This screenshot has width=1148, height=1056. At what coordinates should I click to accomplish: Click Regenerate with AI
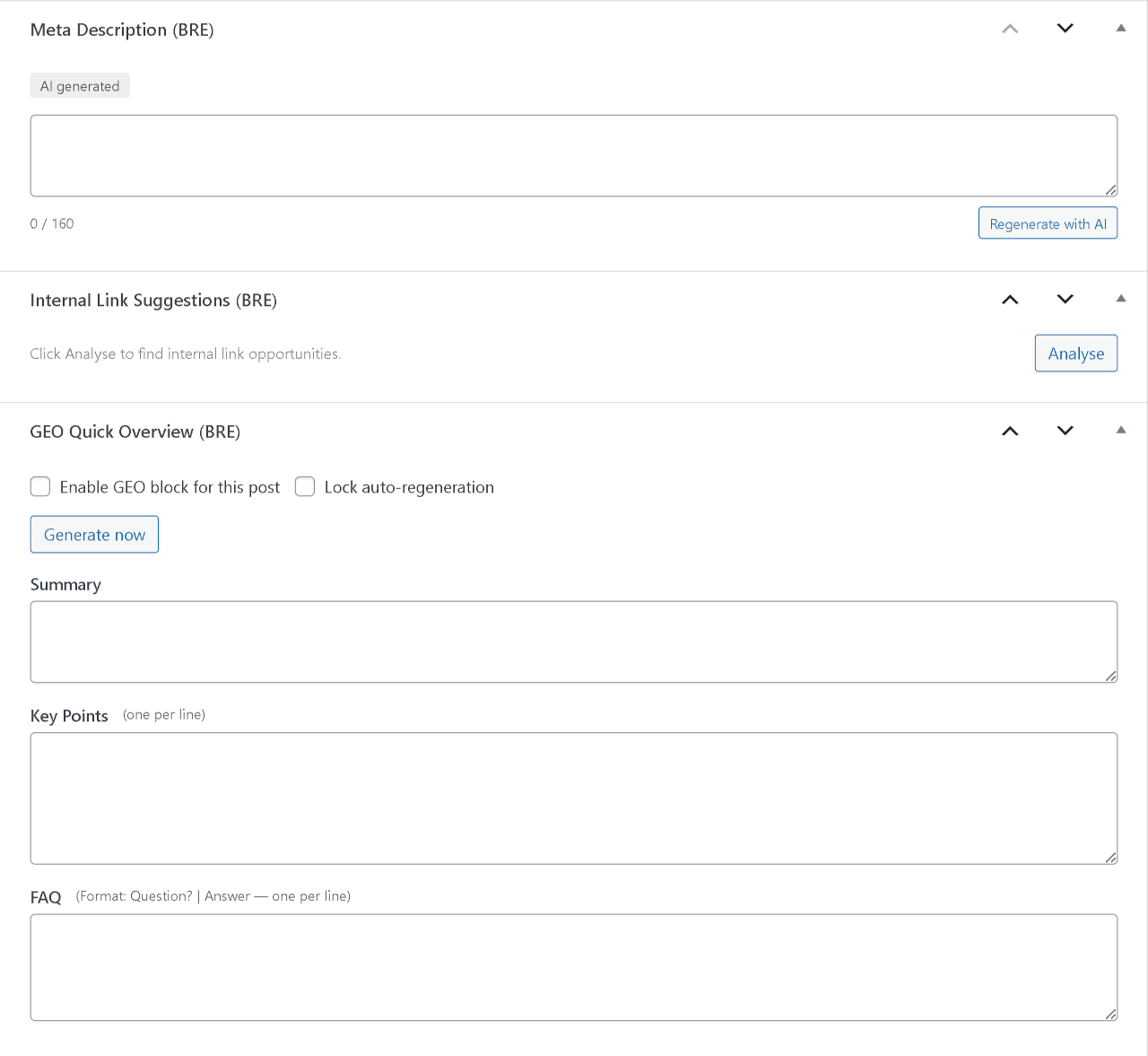pos(1048,223)
